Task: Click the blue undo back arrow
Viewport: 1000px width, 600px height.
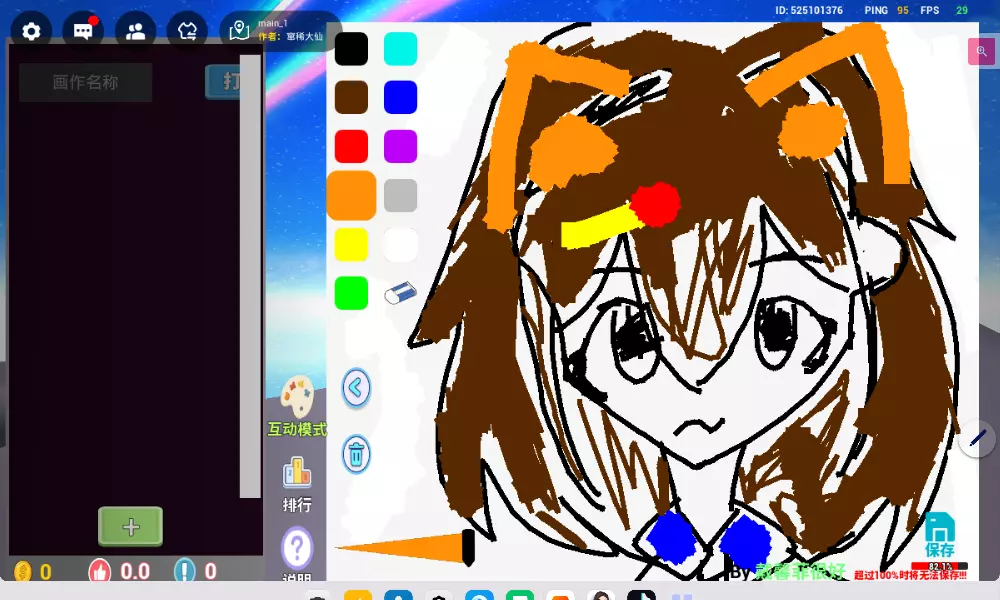Action: (x=356, y=388)
